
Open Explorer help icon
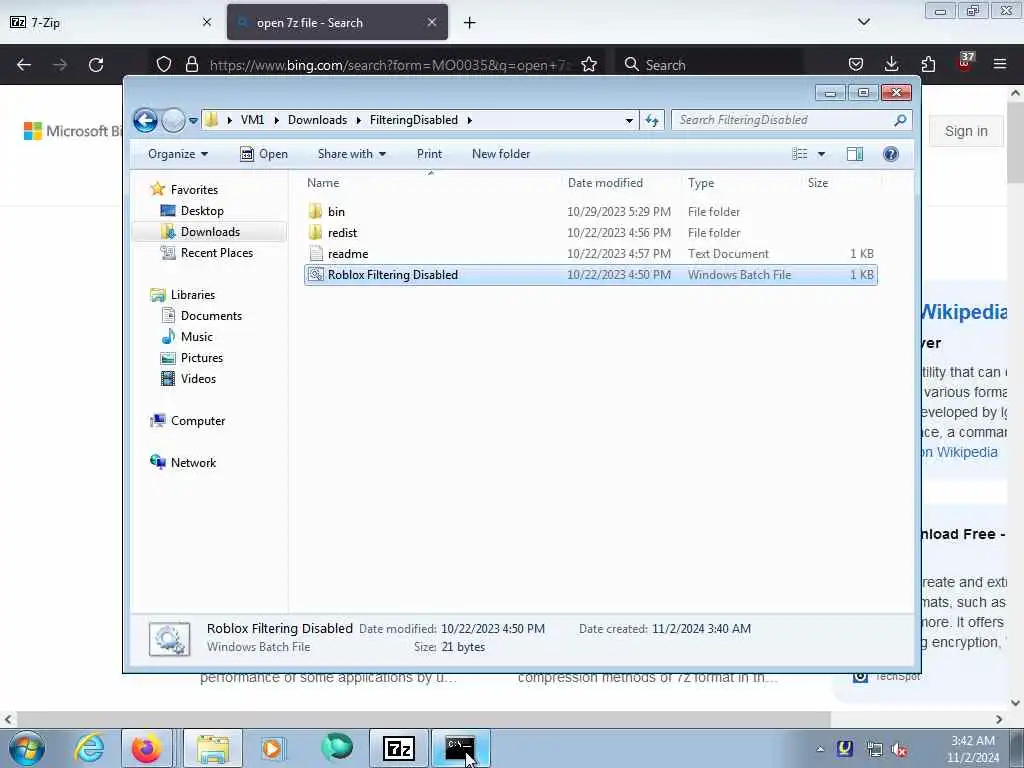[891, 154]
